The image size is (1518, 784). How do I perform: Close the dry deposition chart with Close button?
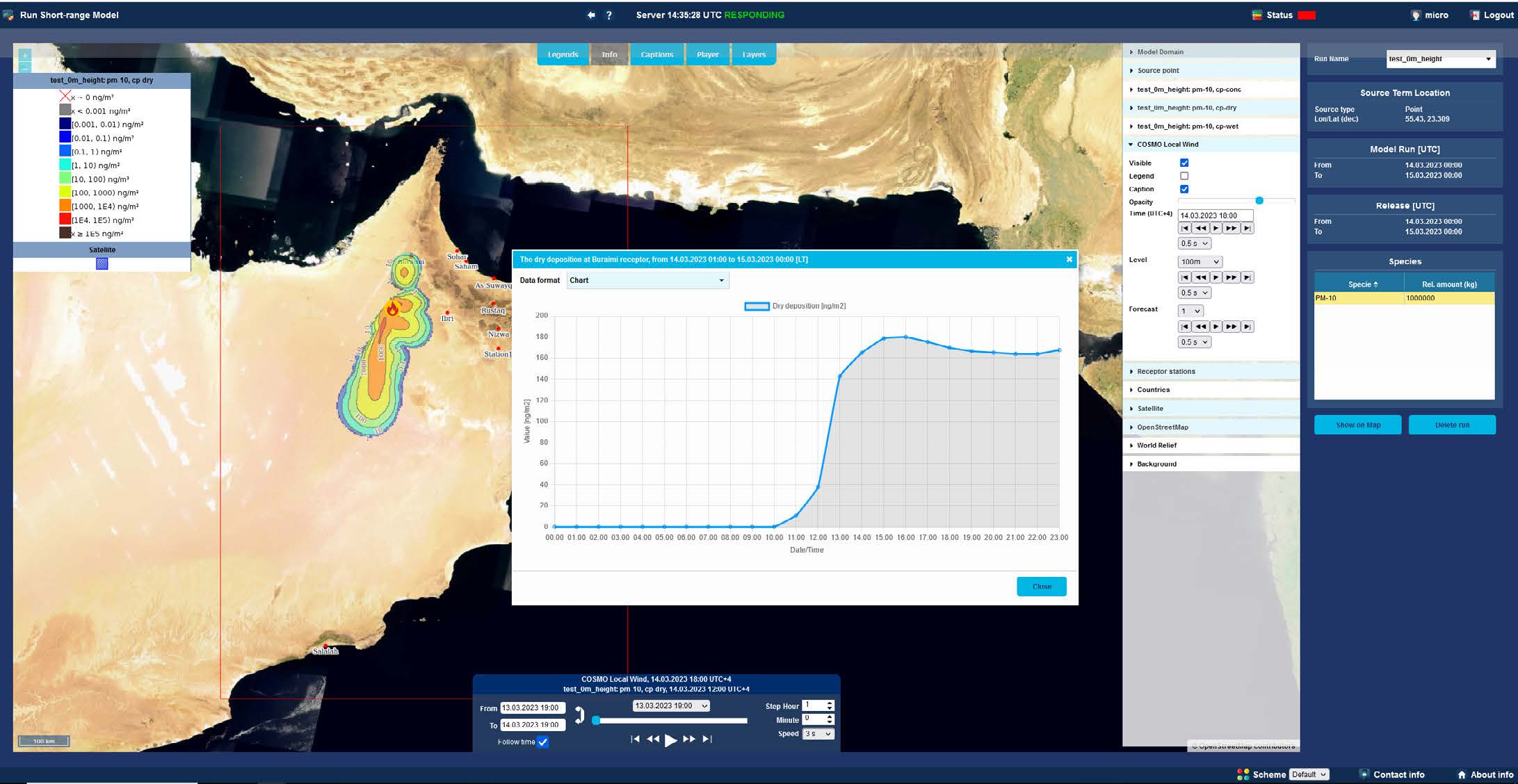[x=1041, y=586]
